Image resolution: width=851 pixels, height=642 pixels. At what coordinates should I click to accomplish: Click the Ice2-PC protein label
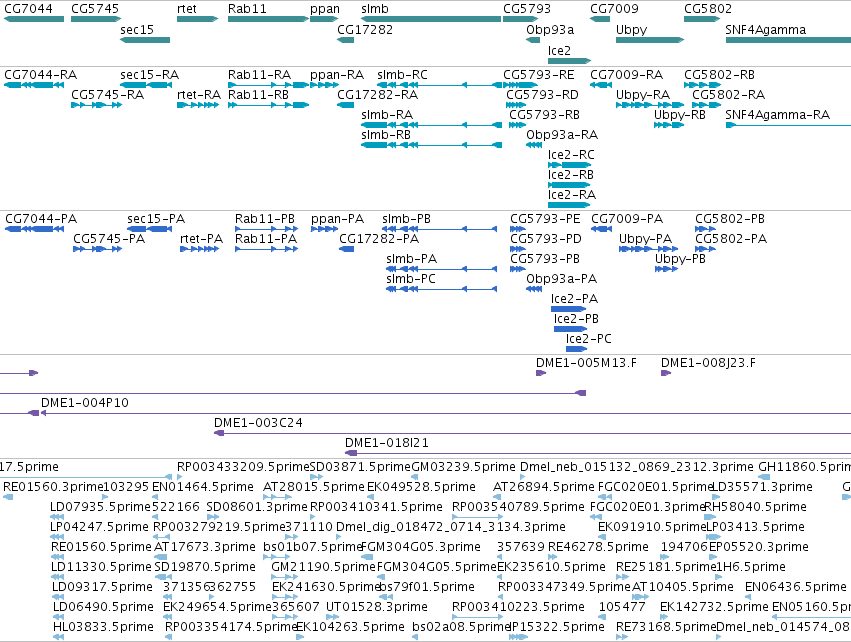pyautogui.click(x=588, y=339)
